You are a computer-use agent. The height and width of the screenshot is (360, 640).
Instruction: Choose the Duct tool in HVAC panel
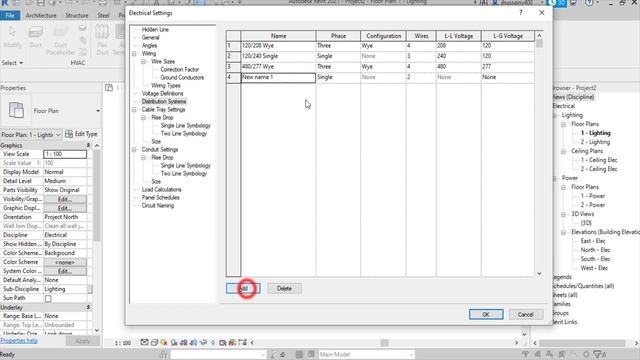[36, 37]
